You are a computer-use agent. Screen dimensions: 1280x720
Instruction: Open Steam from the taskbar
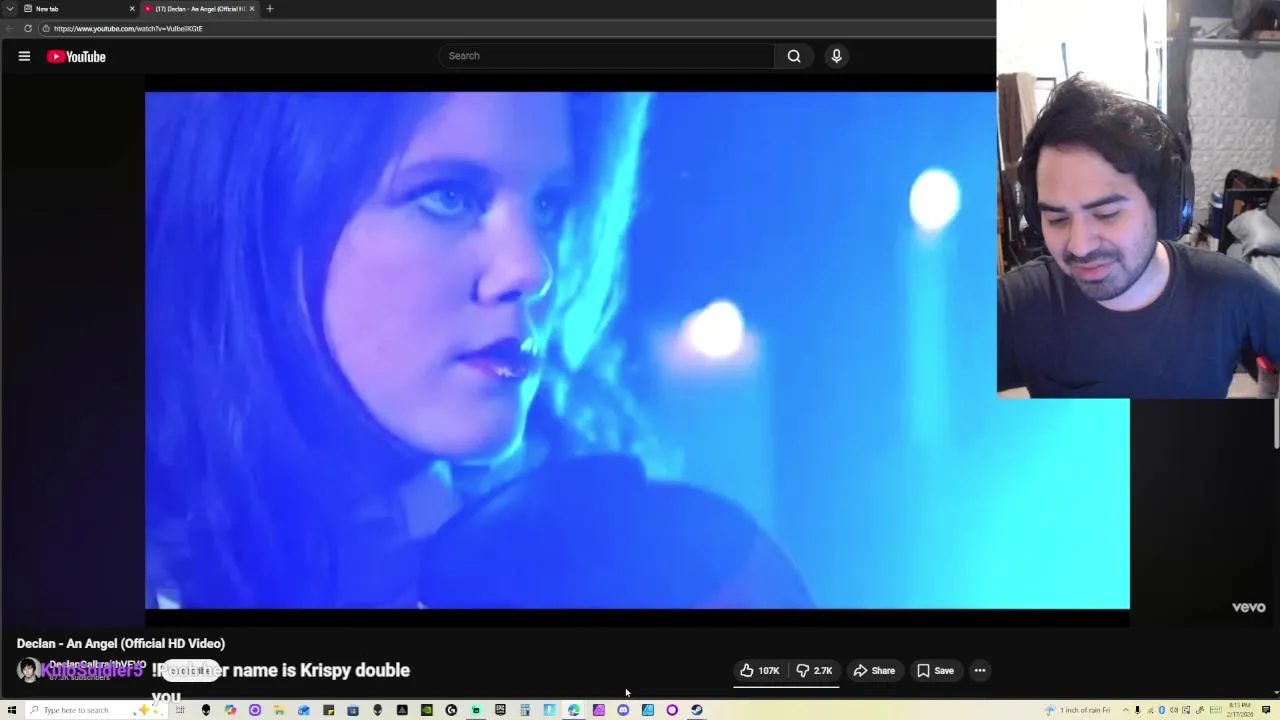click(x=697, y=710)
